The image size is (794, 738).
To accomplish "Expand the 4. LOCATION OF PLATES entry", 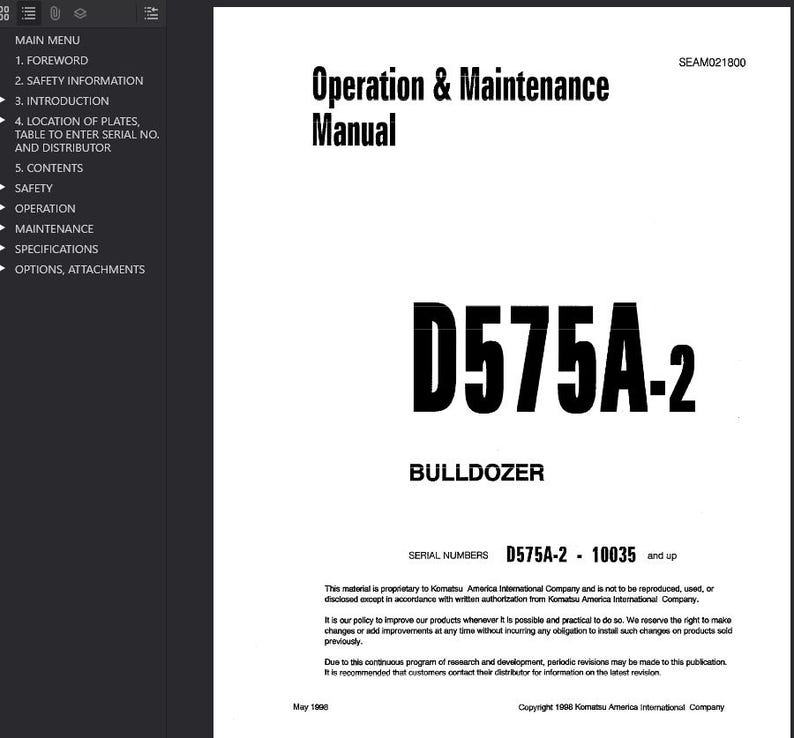I will [x=3, y=121].
